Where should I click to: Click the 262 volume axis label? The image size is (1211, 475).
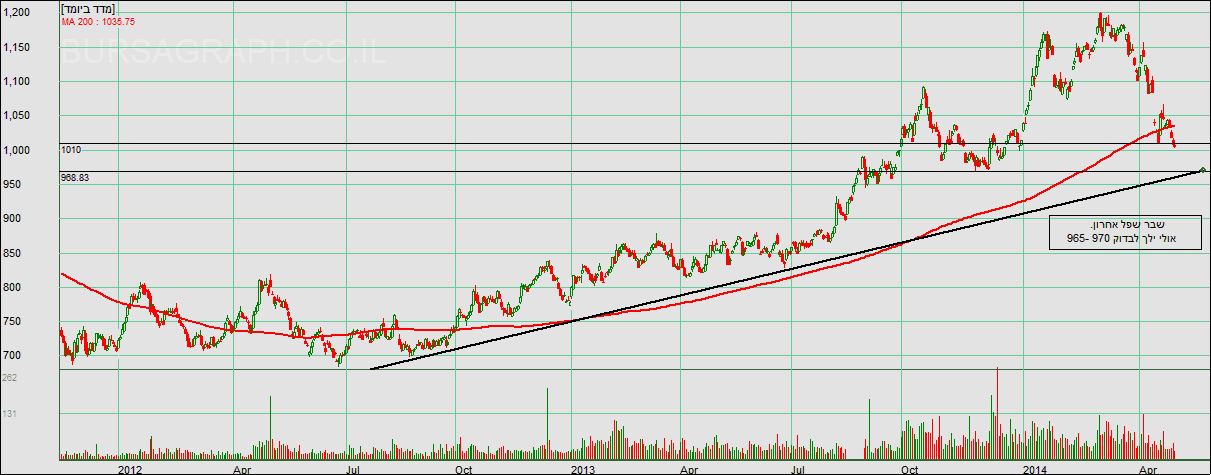click(x=10, y=377)
